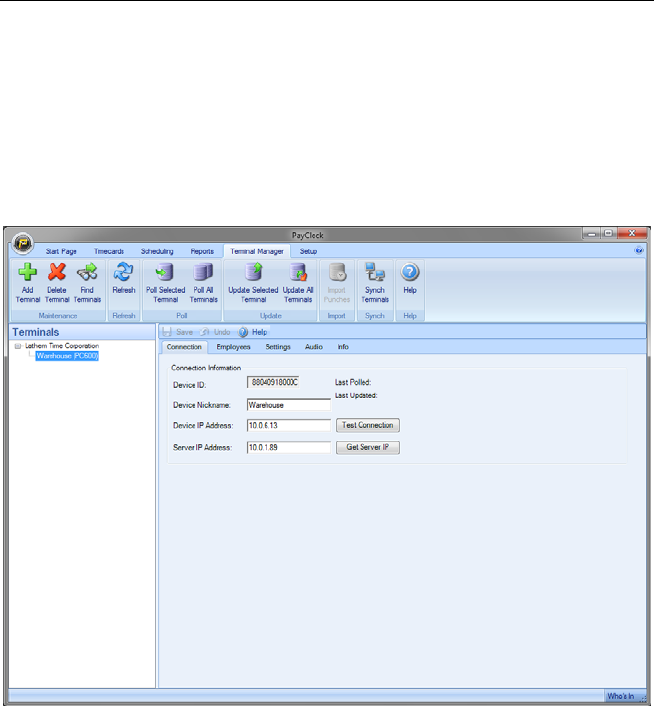The image size is (654, 706).
Task: Switch to the Employees tab
Action: click(x=233, y=347)
